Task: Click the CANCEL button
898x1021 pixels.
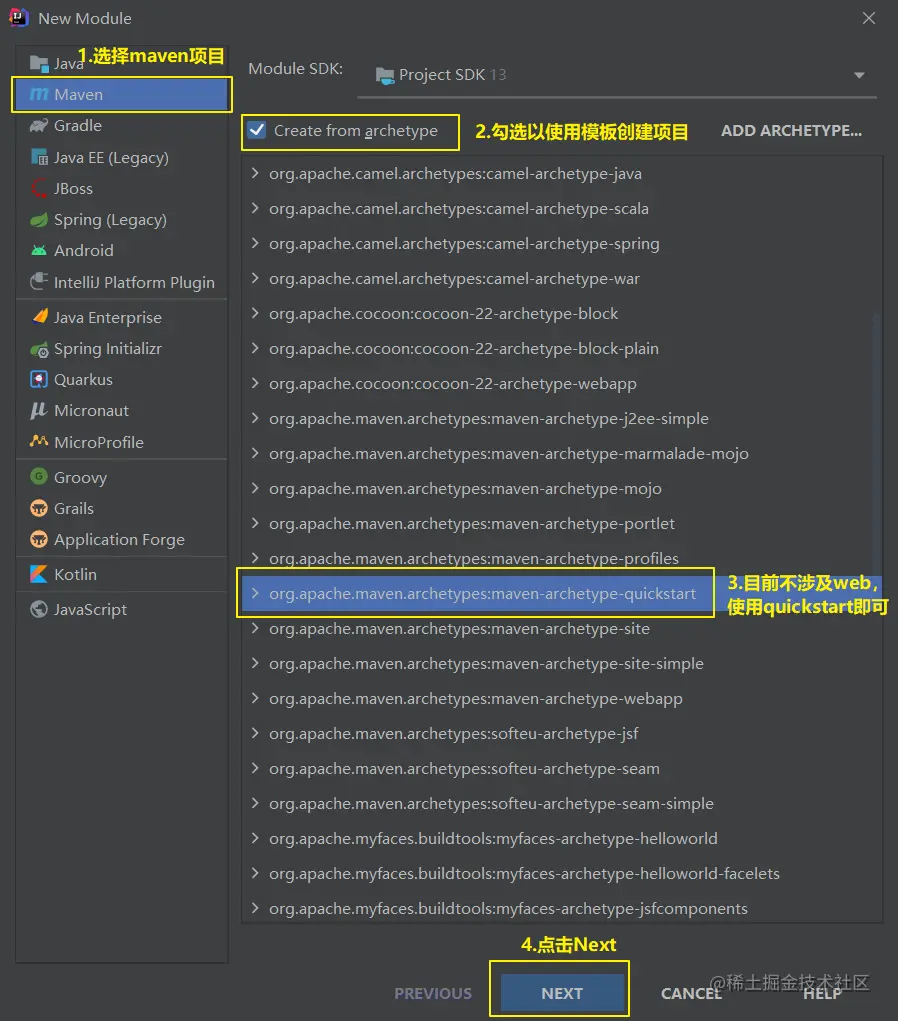Action: [692, 993]
